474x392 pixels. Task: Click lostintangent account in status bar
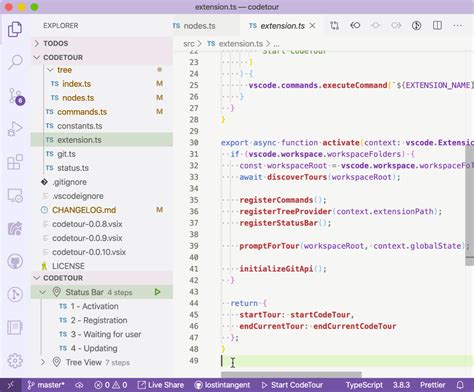tap(222, 385)
